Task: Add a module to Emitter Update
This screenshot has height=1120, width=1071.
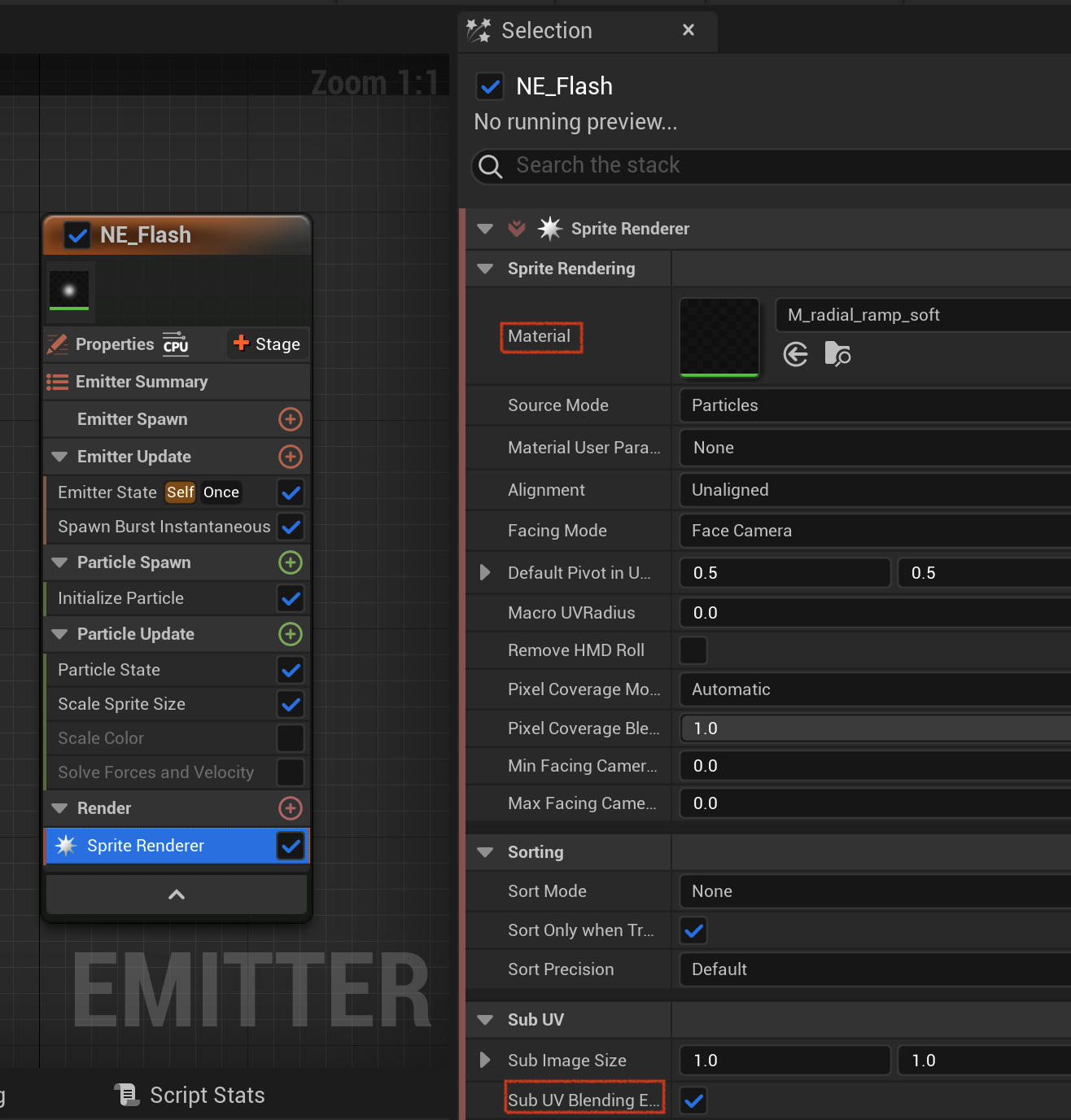Action: 291,457
